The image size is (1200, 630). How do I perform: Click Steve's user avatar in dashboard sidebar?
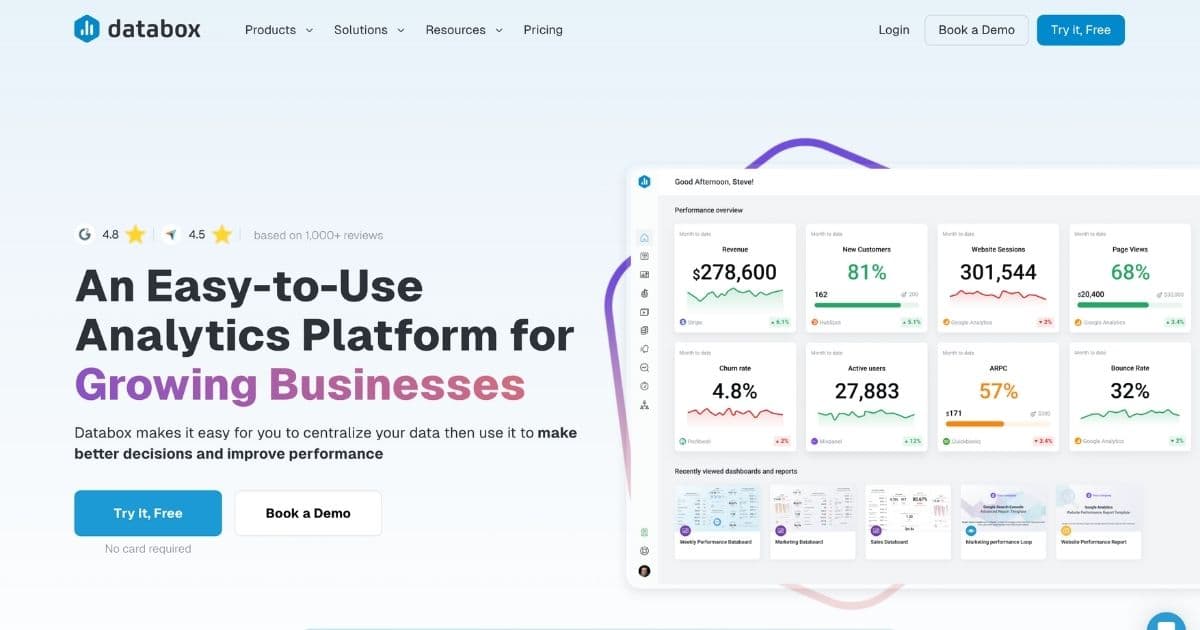click(x=644, y=571)
